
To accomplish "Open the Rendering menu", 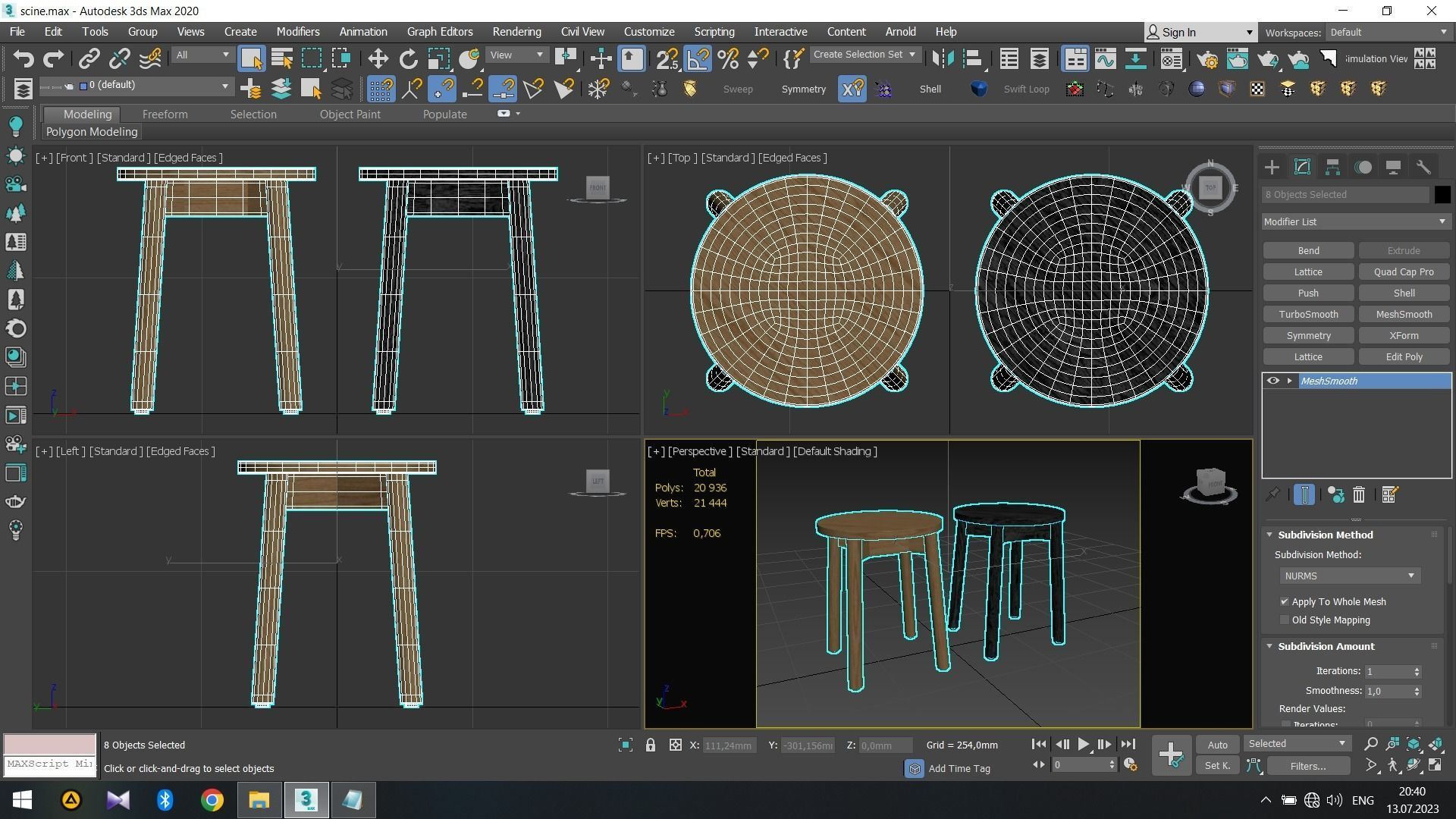I will [516, 32].
